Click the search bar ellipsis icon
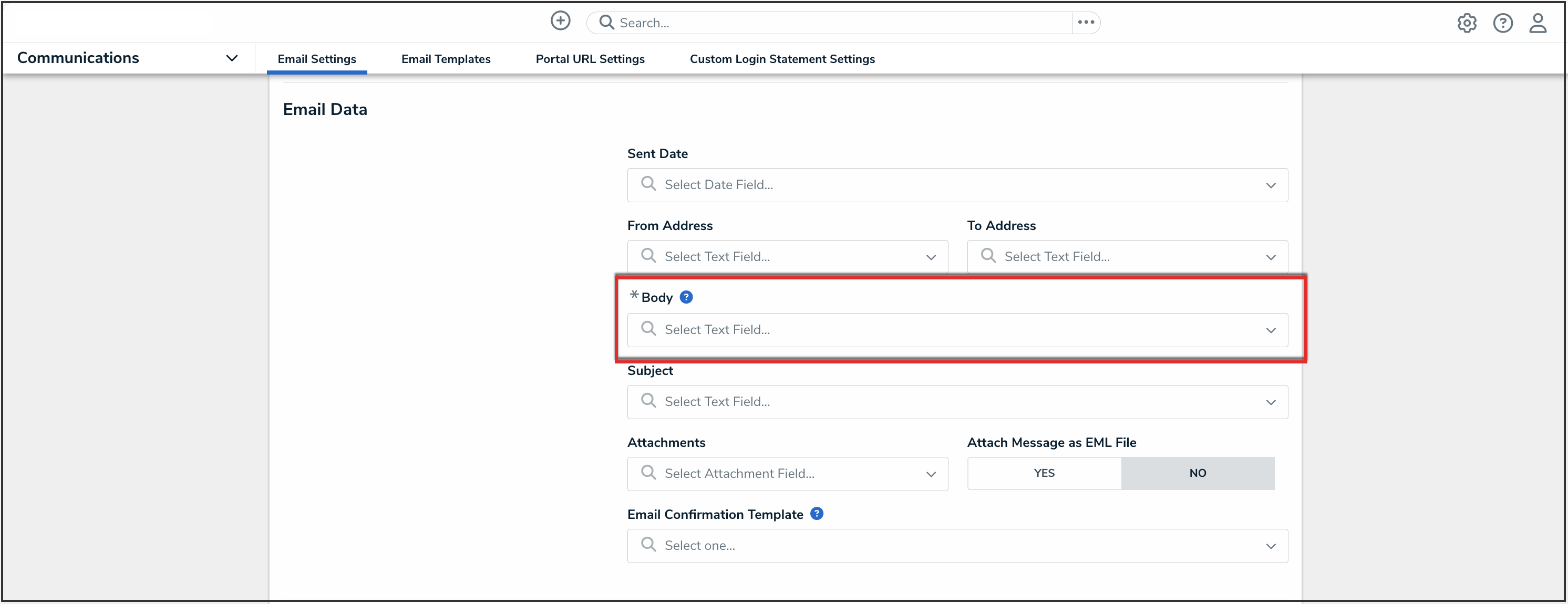The height and width of the screenshot is (604, 1568). pyautogui.click(x=1085, y=23)
